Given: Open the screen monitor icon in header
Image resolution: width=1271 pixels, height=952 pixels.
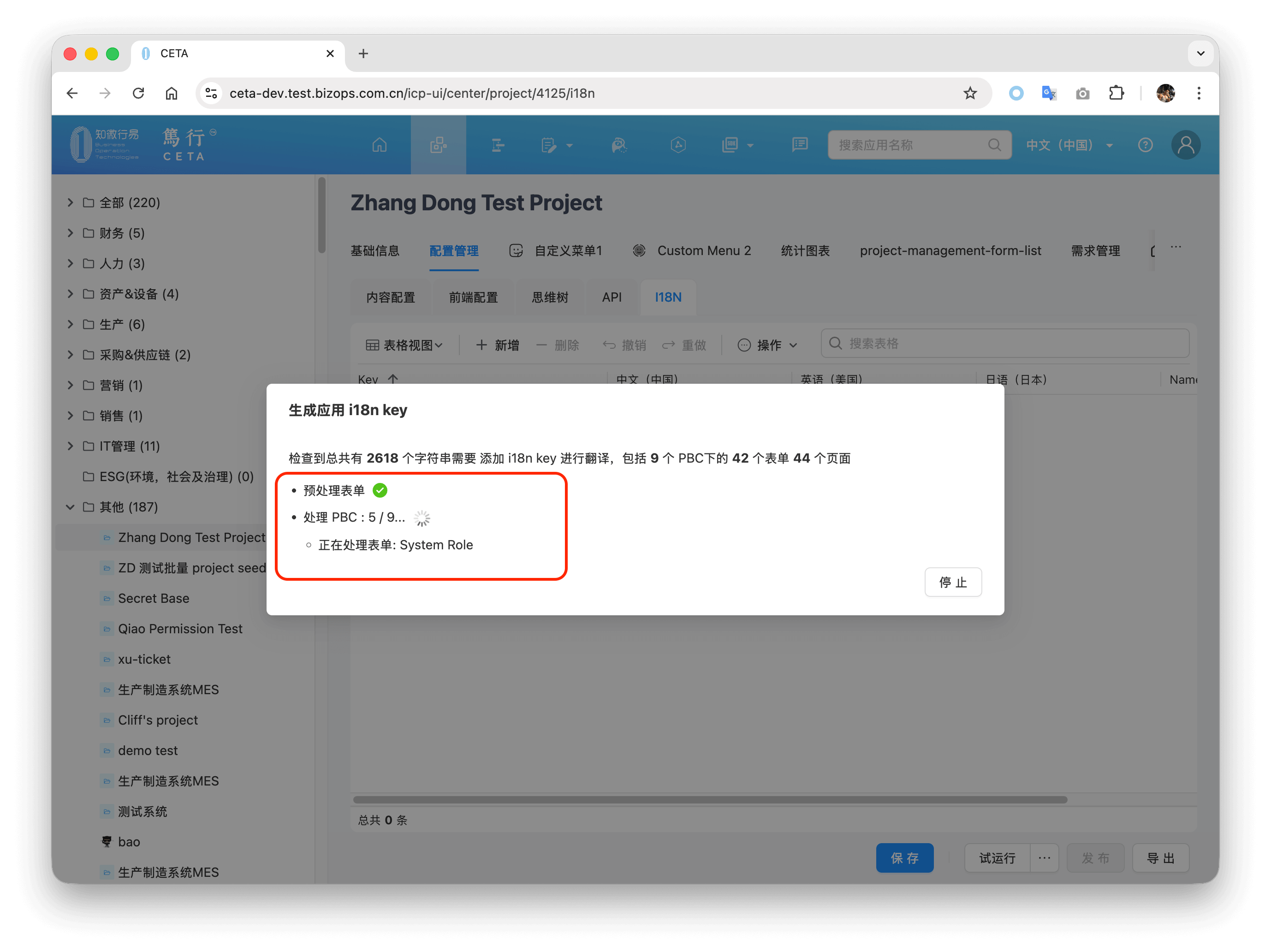Looking at the screenshot, I should point(731,145).
